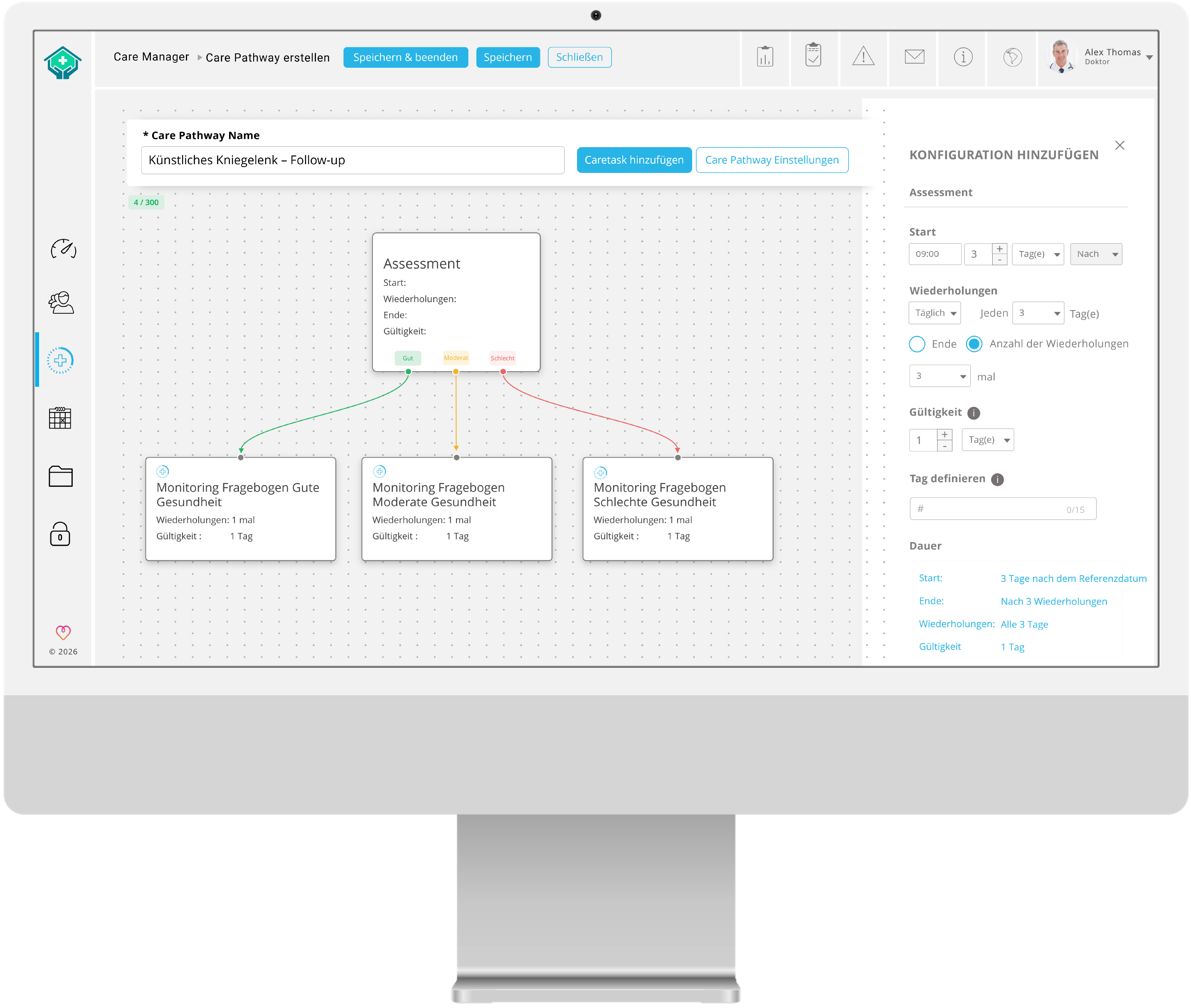Screen dimensions: 1191x1008
Task: Open the calendar sidebar icon
Action: point(60,418)
